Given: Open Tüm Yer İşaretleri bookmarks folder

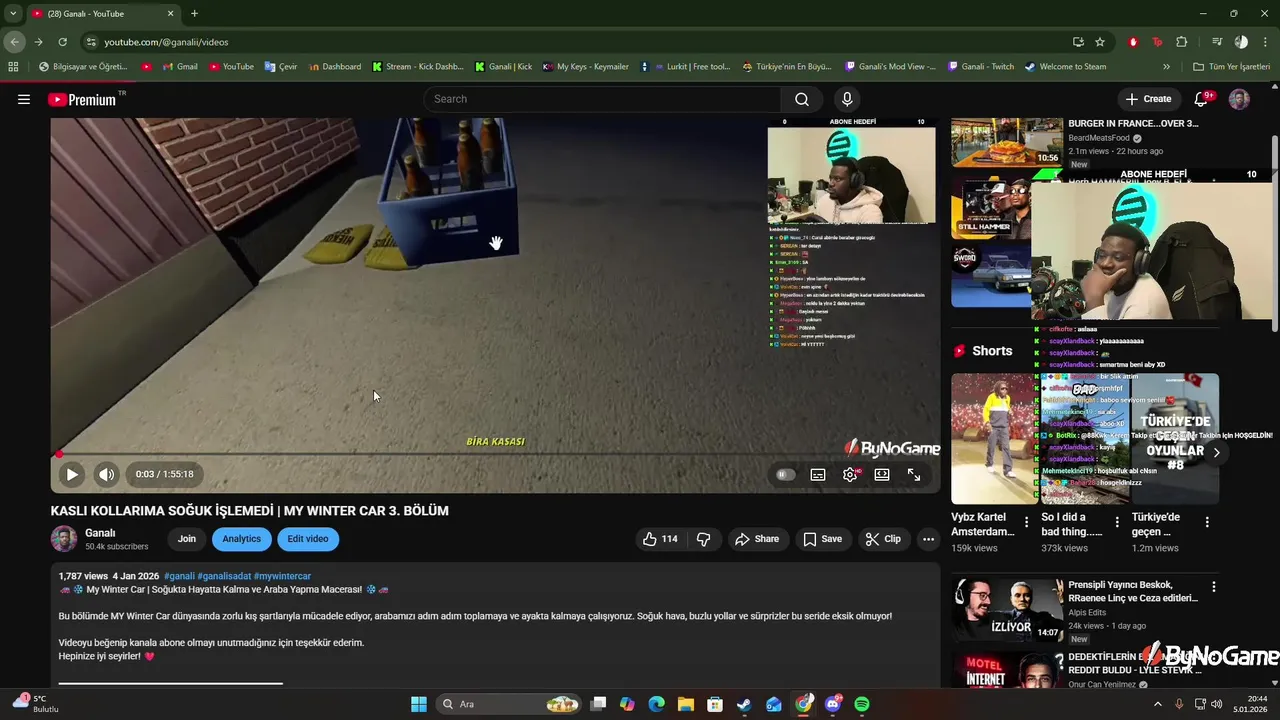Looking at the screenshot, I should (1232, 67).
